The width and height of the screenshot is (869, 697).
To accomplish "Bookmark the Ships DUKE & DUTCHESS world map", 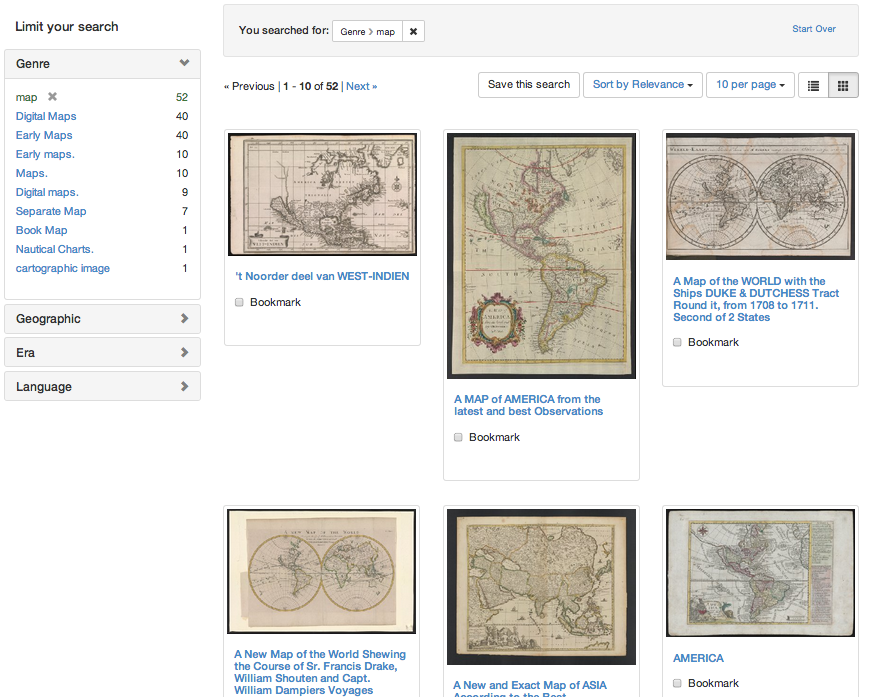I will point(677,342).
